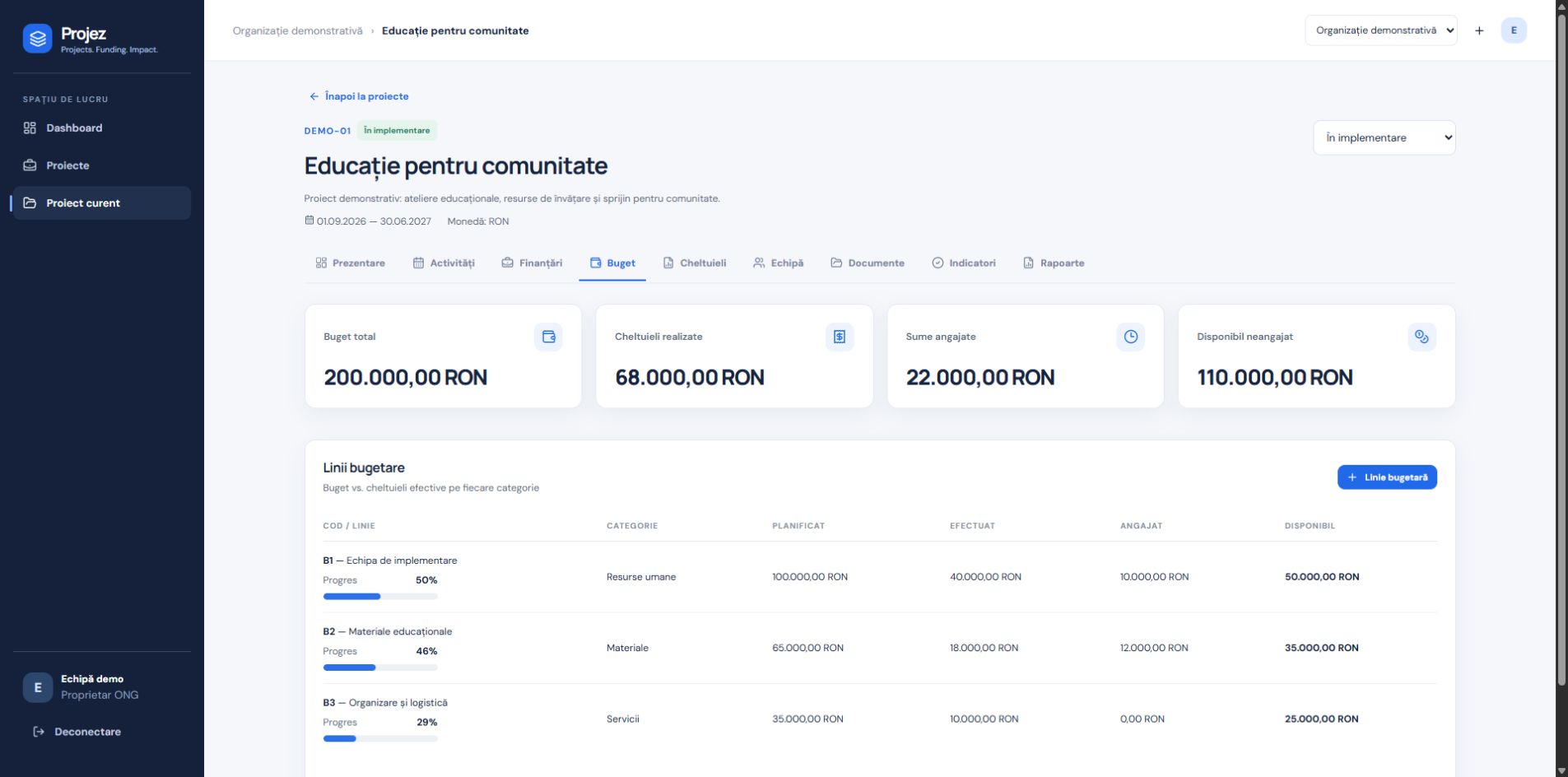The height and width of the screenshot is (777, 1568).
Task: Click the coins icon on Disponibil neangajat card
Action: point(1421,337)
